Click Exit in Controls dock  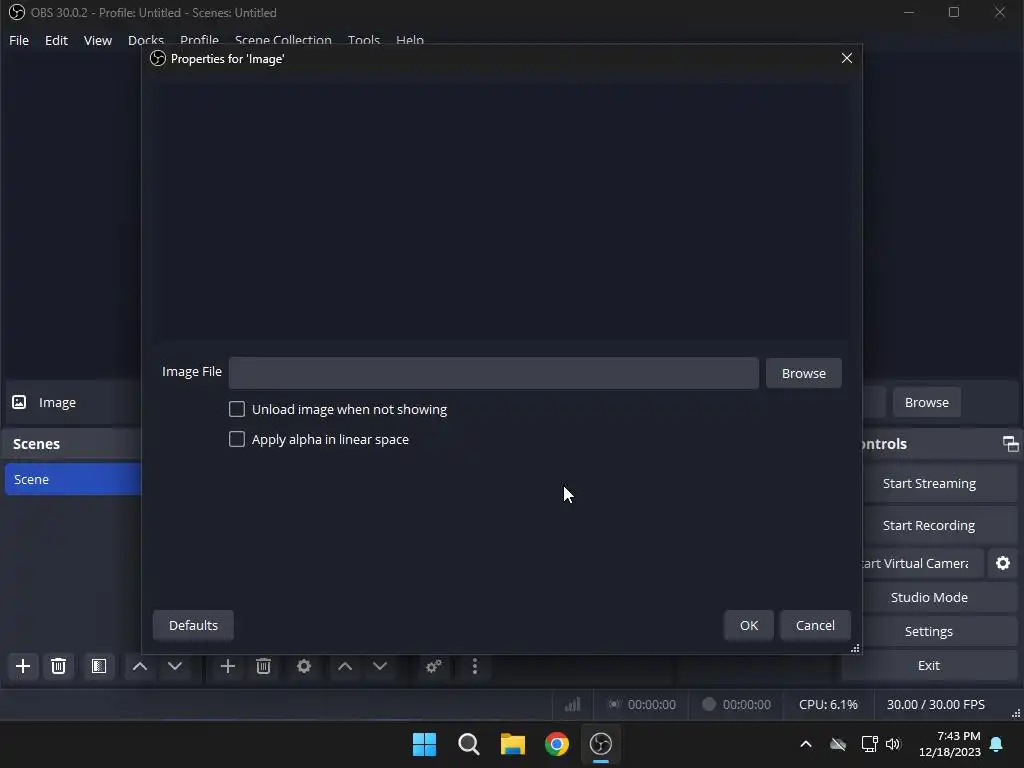[x=929, y=665]
